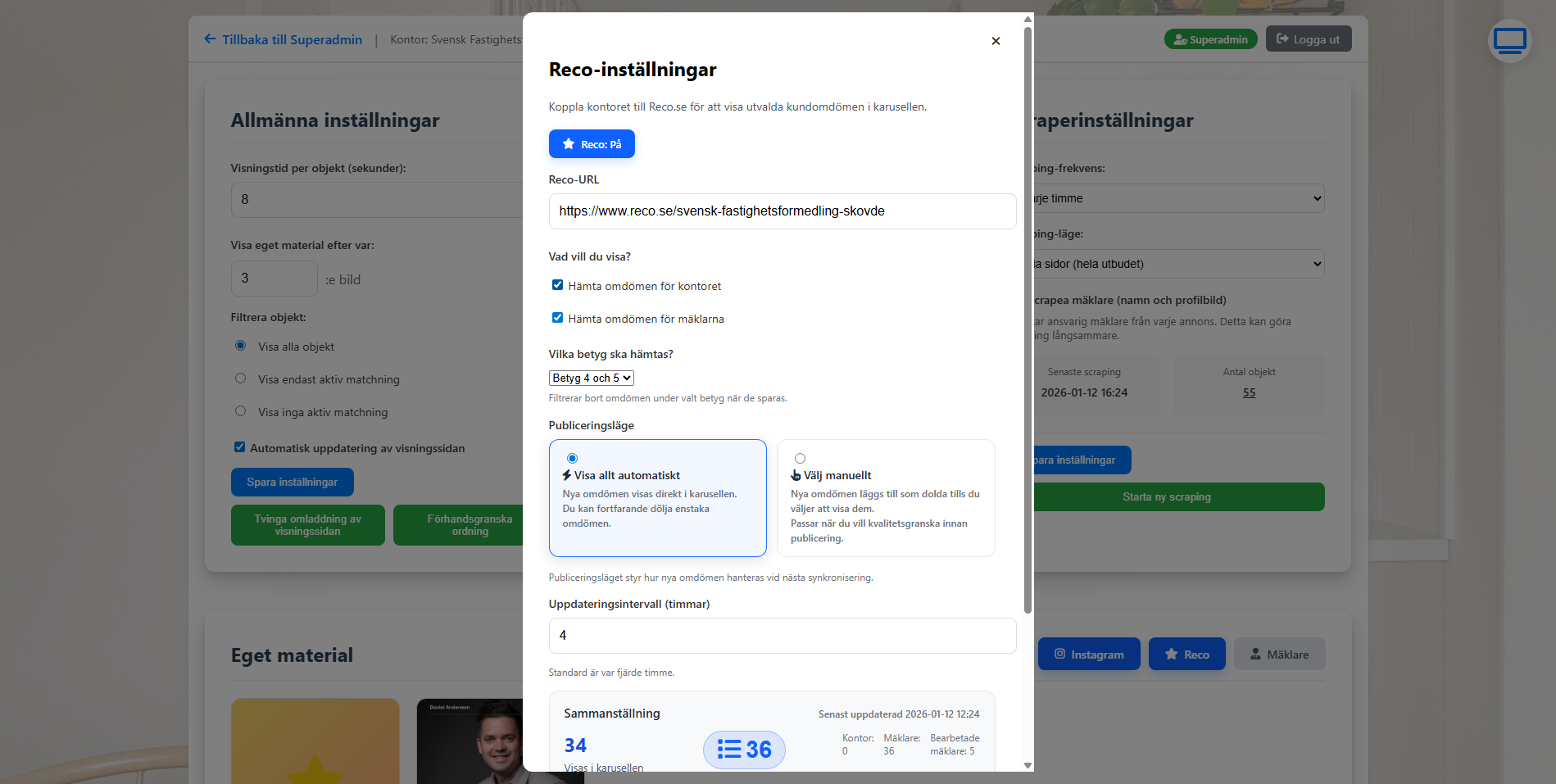
Task: Go back via Tillbaka till Superadmin
Action: [284, 39]
